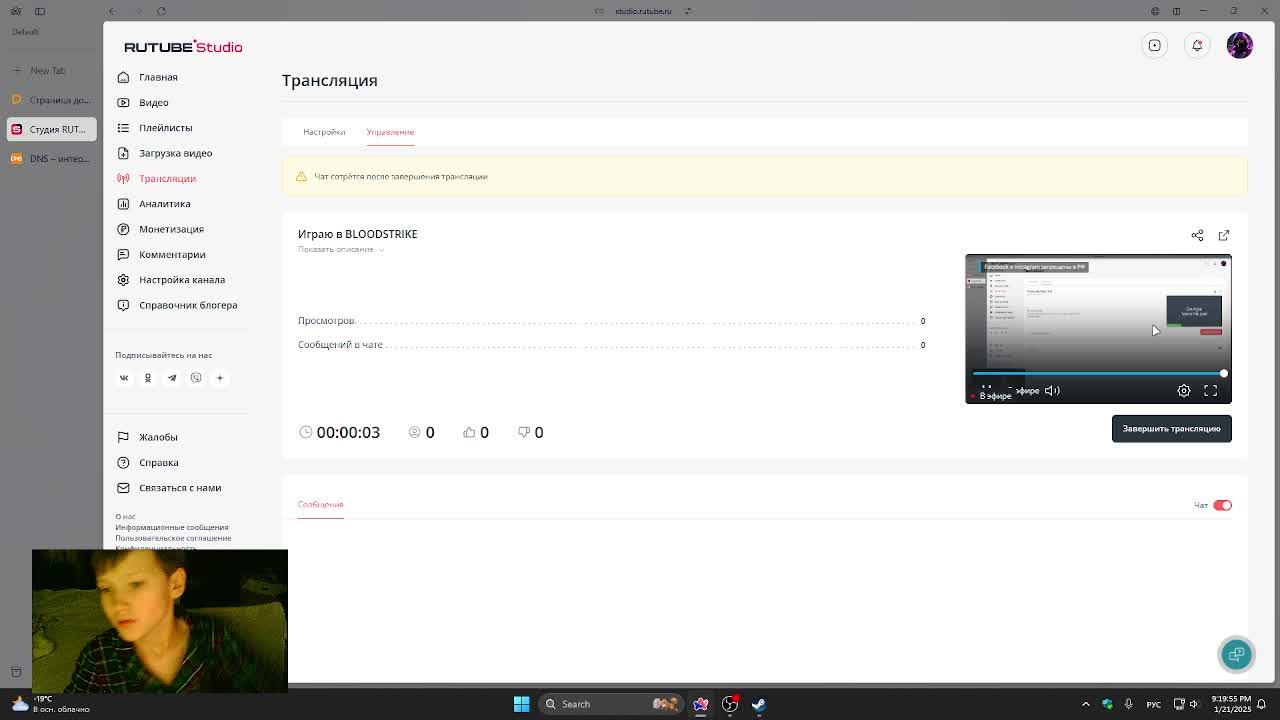Screen dimensions: 1280x720
Task: Seek on the stream player progress bar
Action: 1098,374
